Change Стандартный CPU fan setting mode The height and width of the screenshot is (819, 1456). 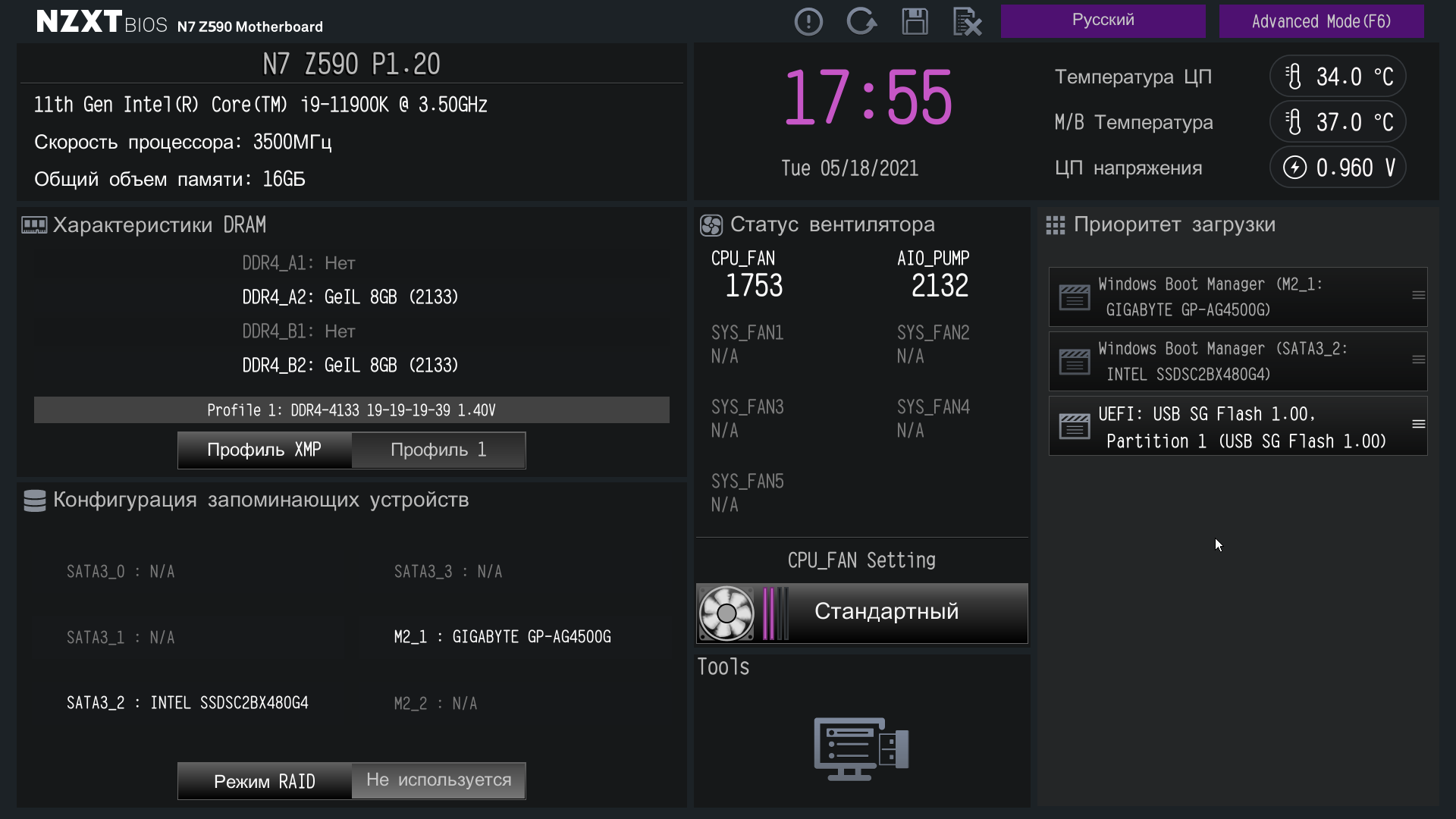pyautogui.click(x=886, y=612)
